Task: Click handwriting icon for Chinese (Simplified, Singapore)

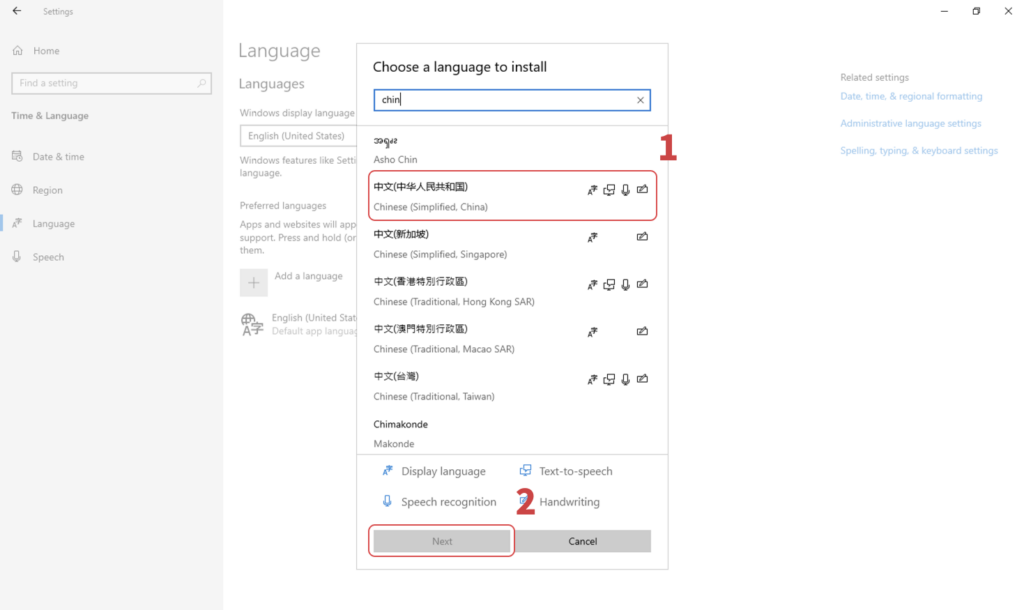Action: pos(643,236)
